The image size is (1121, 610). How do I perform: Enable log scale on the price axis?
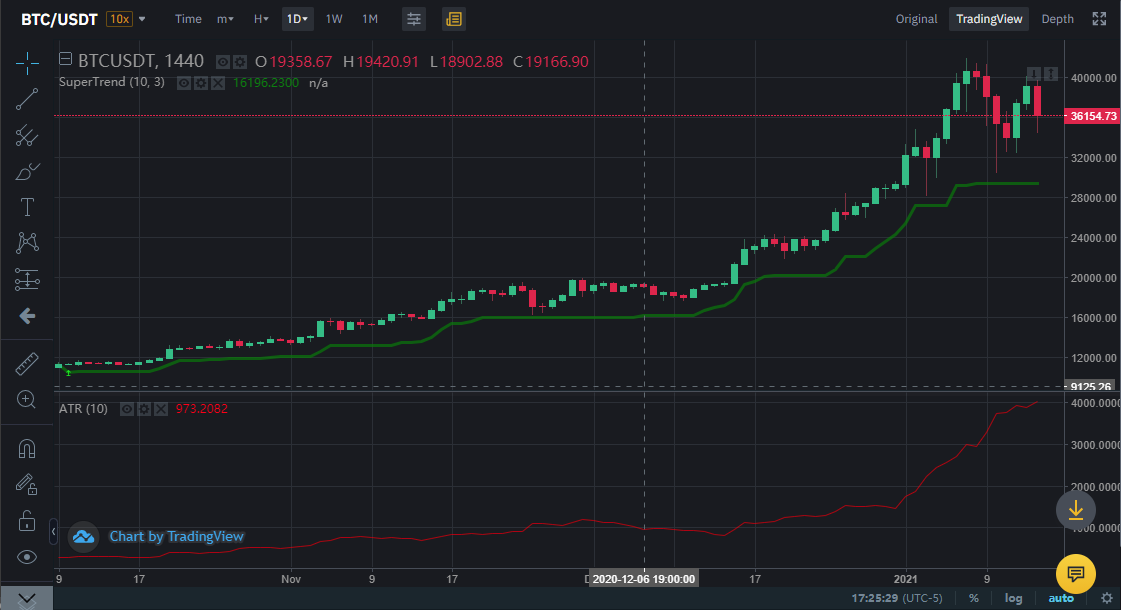click(x=1014, y=598)
